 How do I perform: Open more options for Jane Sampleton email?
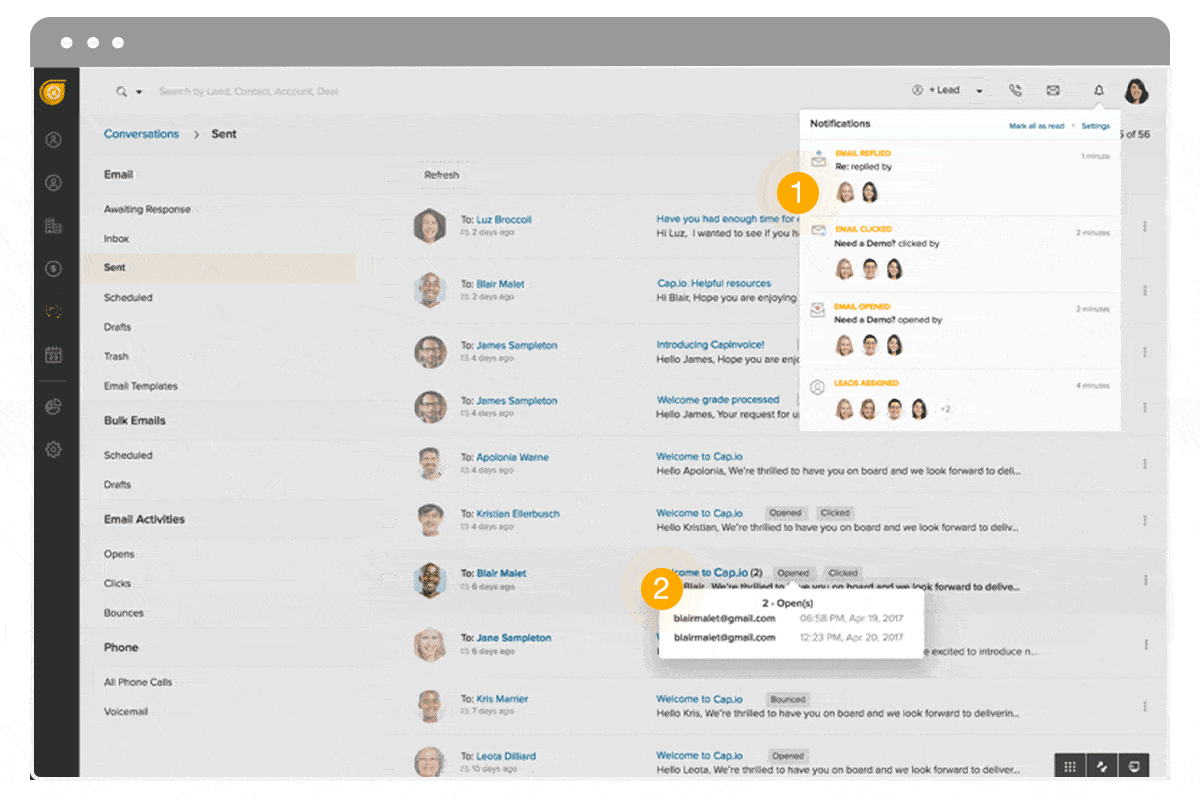coord(1144,645)
